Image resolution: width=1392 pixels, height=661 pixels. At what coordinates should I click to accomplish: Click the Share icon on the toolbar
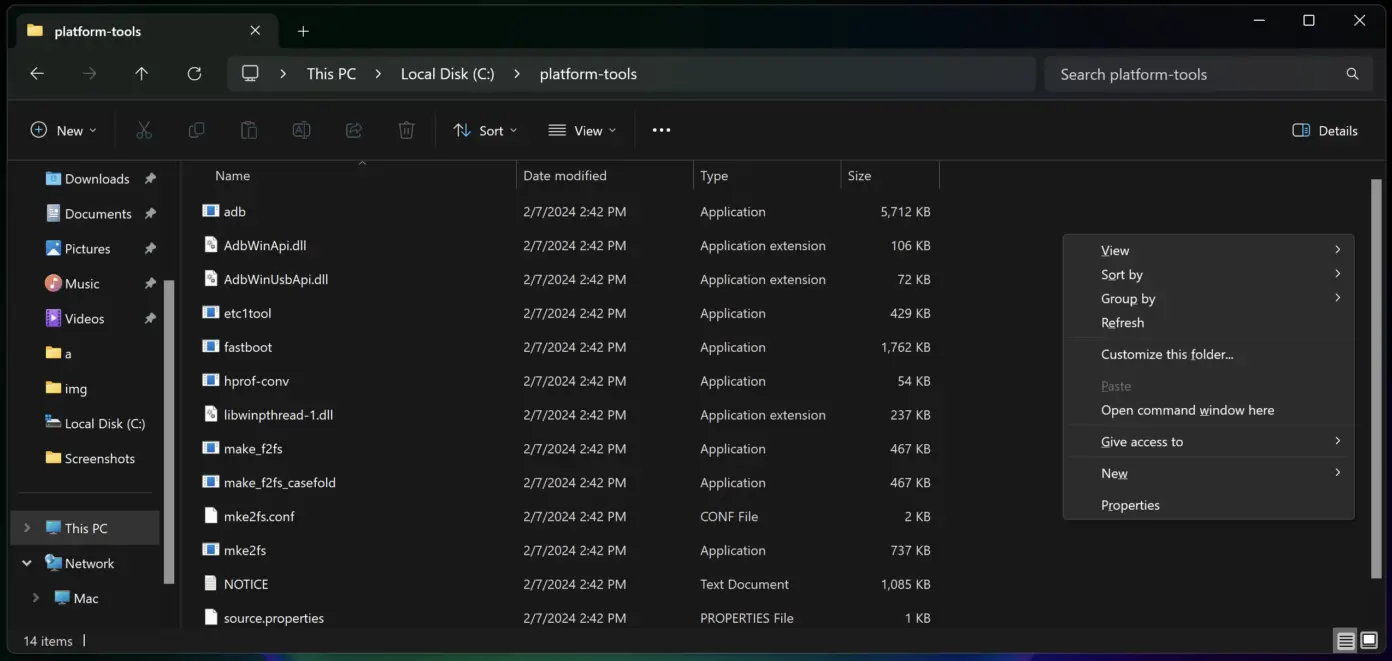click(353, 130)
